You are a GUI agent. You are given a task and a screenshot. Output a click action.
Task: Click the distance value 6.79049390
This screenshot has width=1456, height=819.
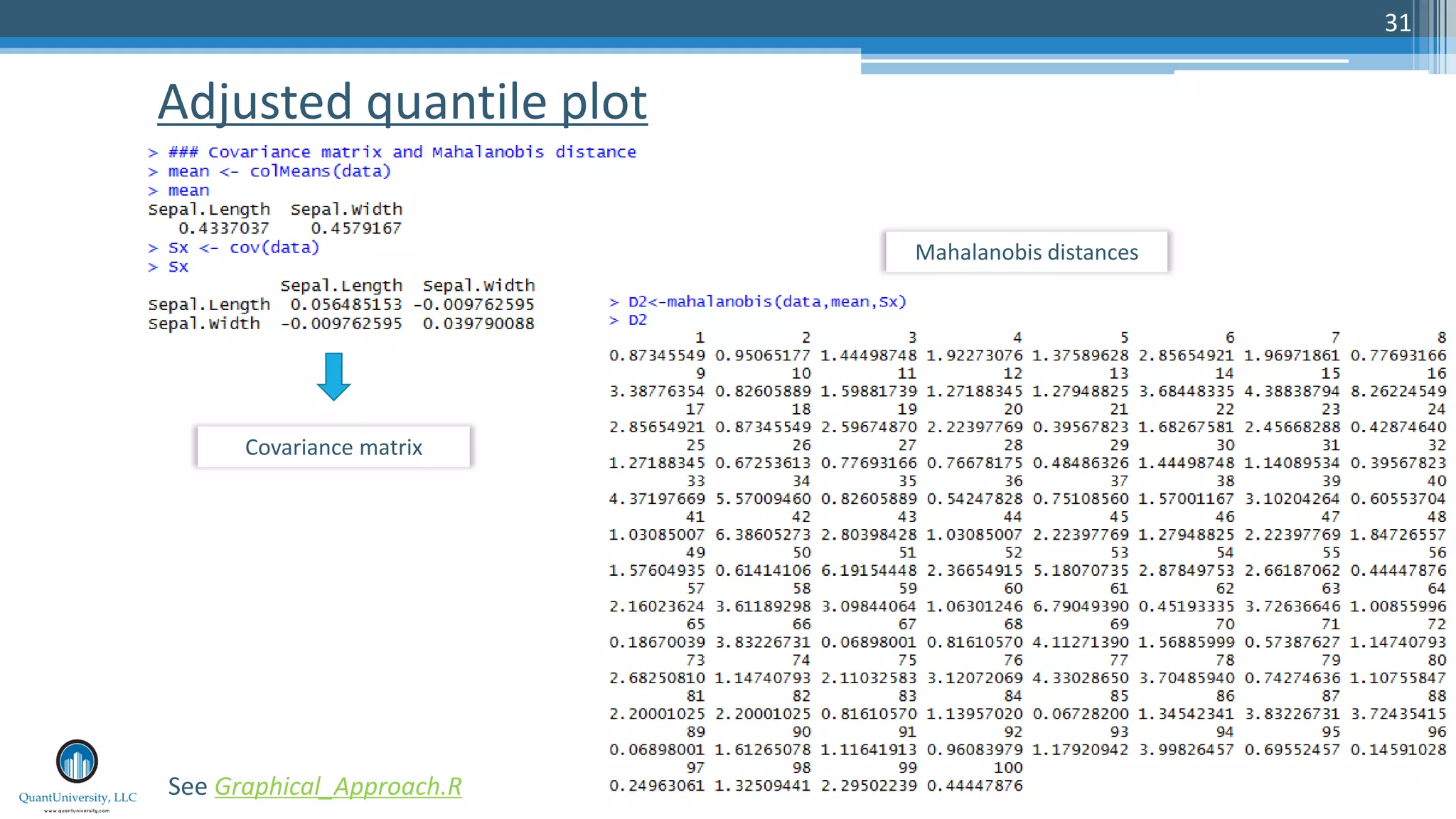point(1081,606)
